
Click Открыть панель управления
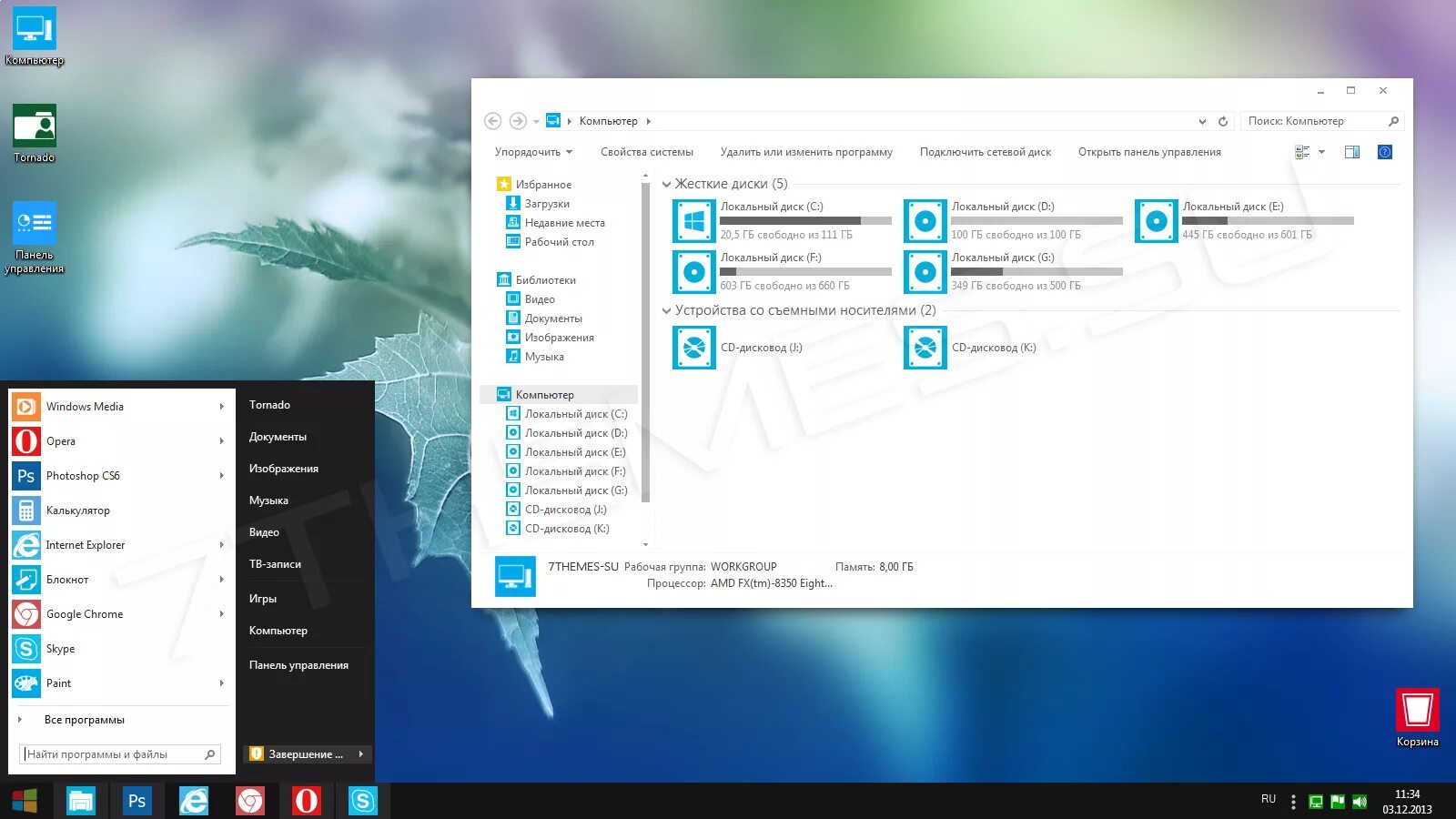click(x=1149, y=152)
